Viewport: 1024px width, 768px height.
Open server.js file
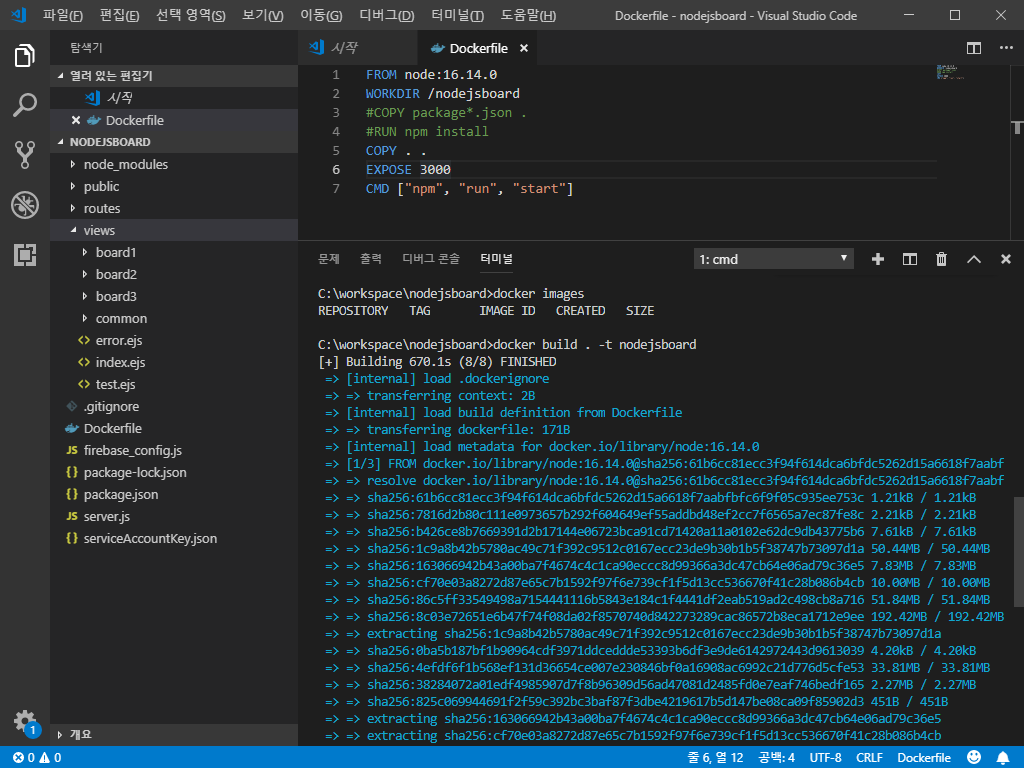[174, 517]
